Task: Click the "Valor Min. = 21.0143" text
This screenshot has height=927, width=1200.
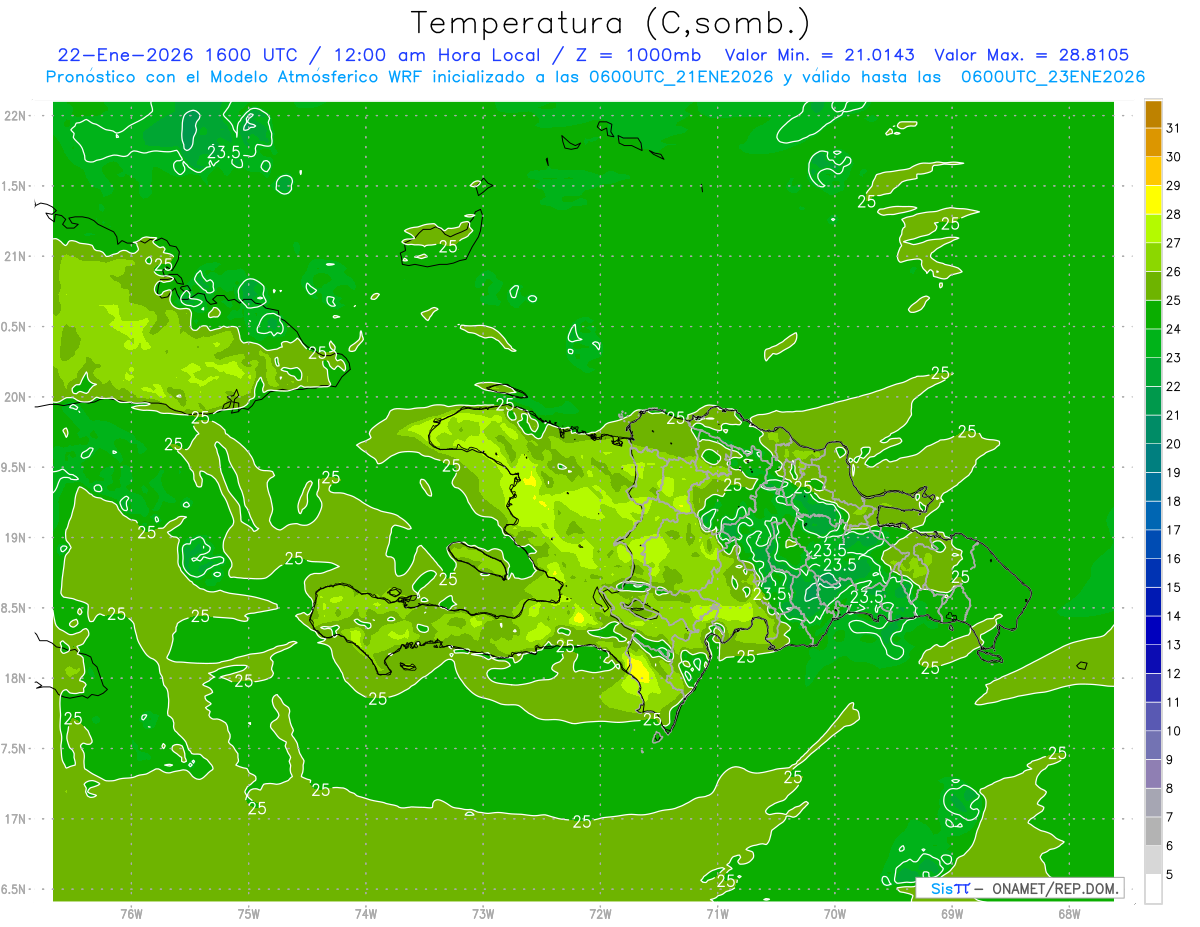Action: click(x=820, y=55)
